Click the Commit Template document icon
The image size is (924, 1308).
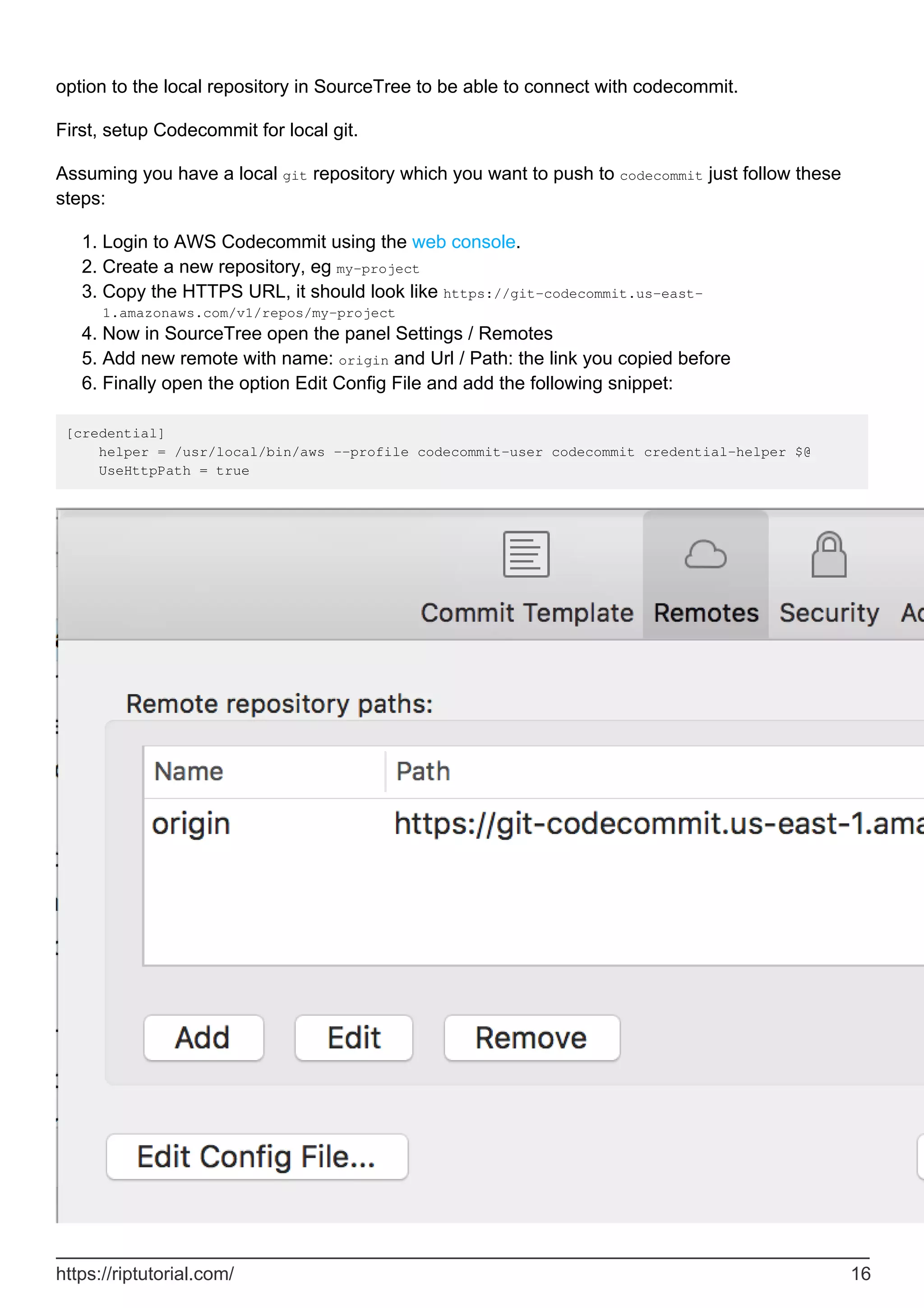point(526,554)
